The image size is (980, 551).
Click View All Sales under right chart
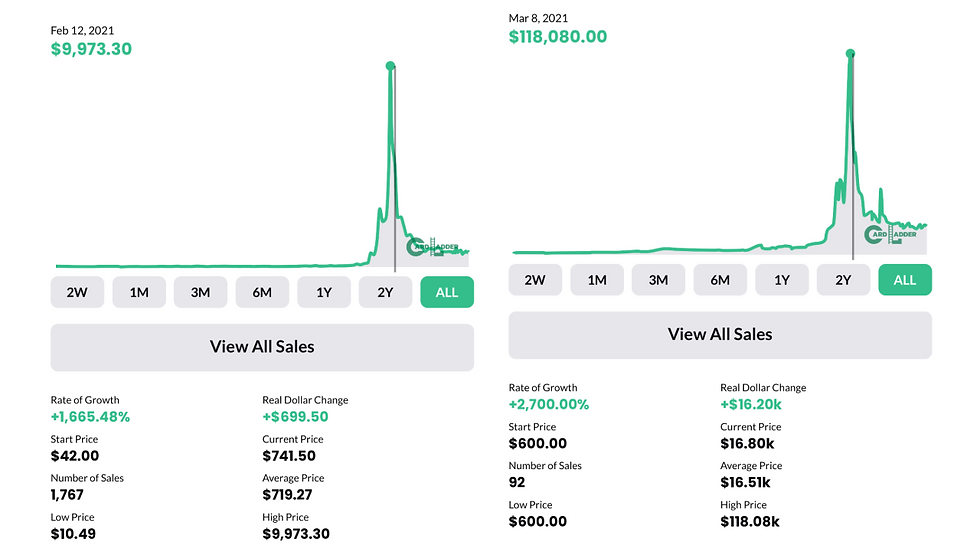720,335
